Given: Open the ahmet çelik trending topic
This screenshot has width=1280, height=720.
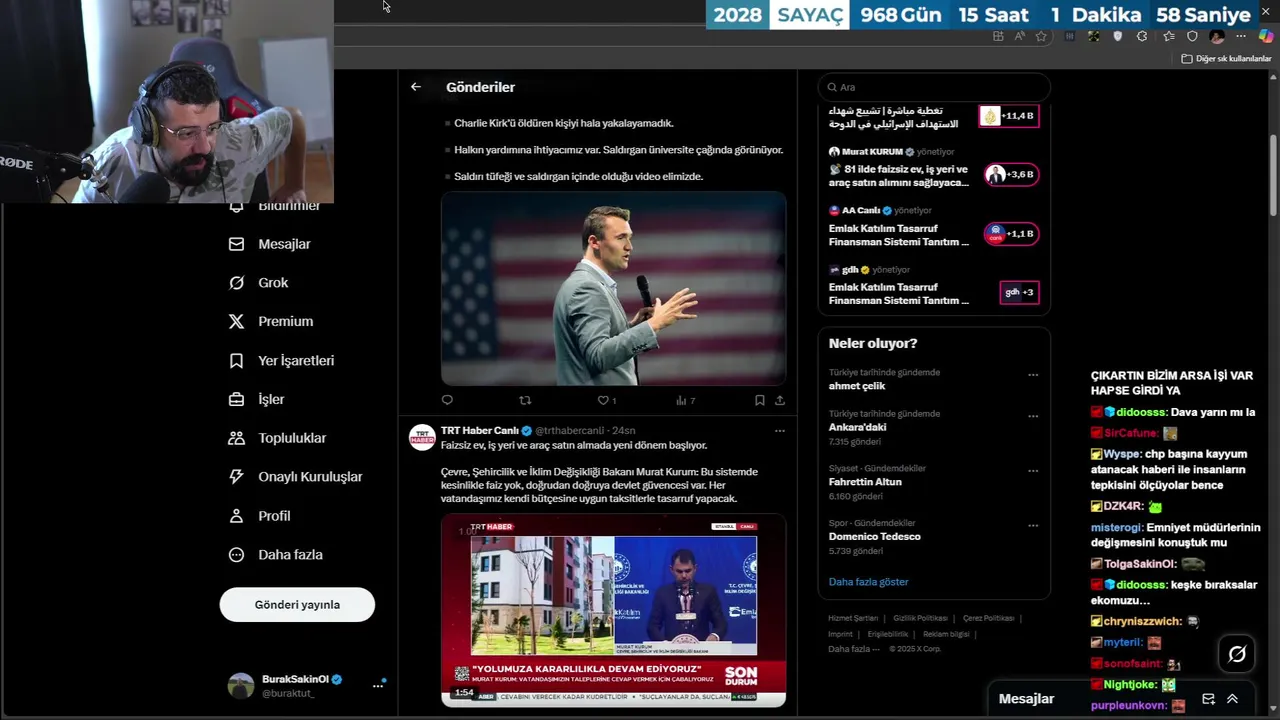Looking at the screenshot, I should tap(857, 386).
